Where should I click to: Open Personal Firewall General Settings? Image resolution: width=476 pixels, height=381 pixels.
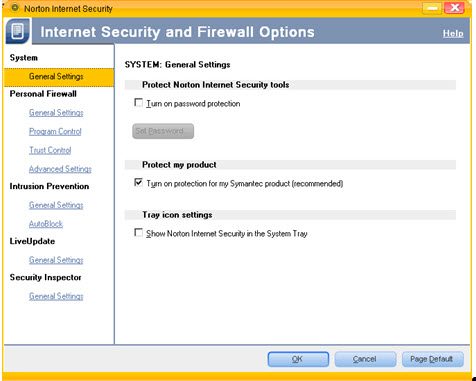(x=56, y=113)
